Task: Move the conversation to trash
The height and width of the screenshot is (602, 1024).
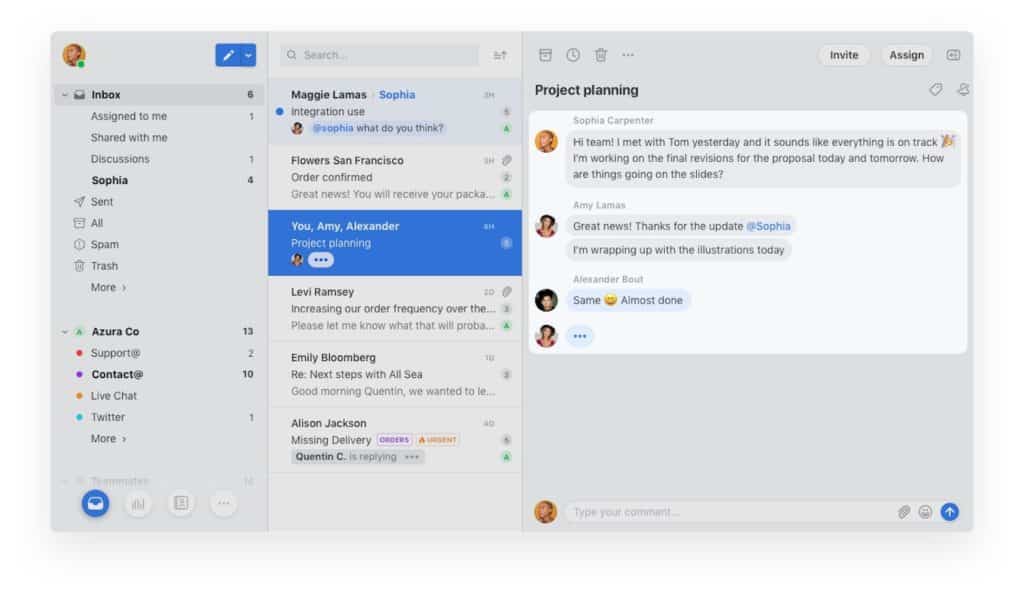Action: (599, 55)
